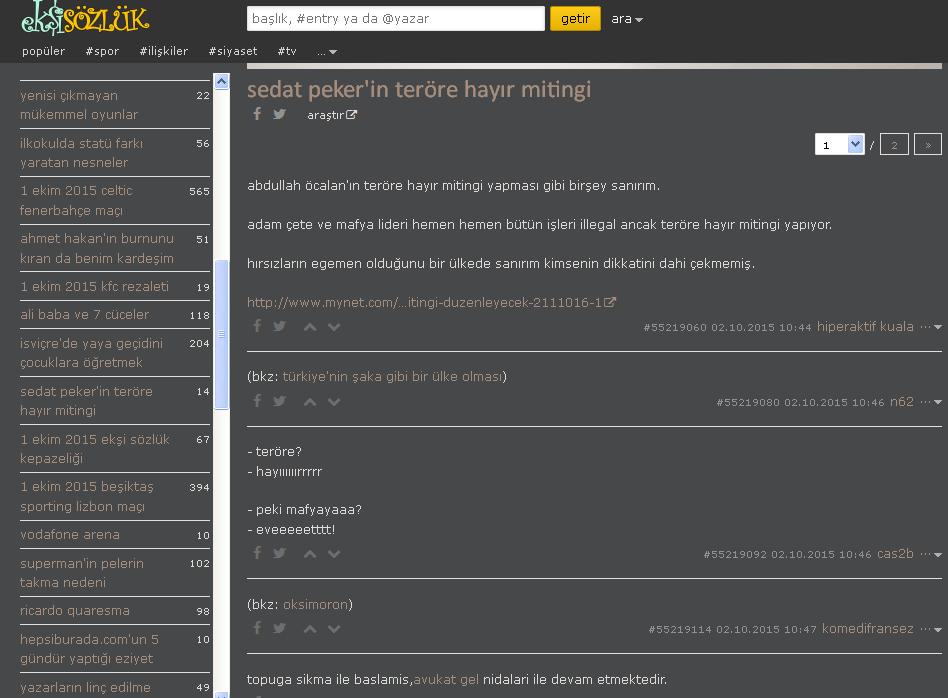Share cas2b's entry on Facebook
This screenshot has width=948, height=698.
(257, 553)
